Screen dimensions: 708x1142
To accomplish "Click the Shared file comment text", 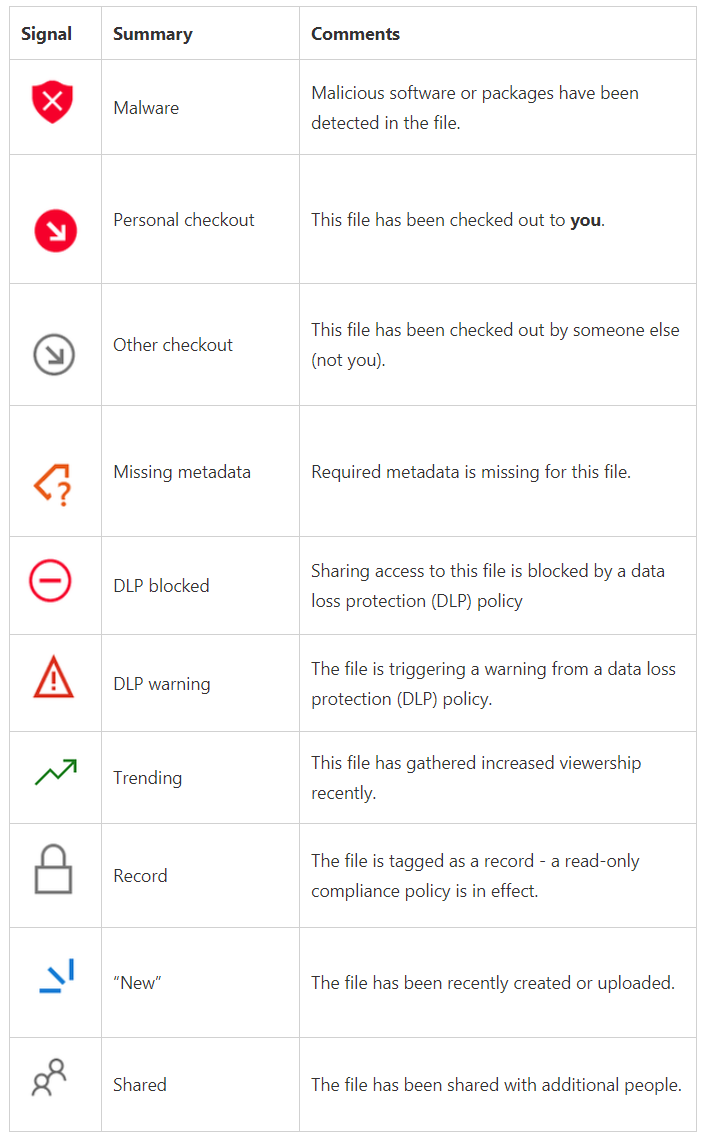I will coord(496,1085).
